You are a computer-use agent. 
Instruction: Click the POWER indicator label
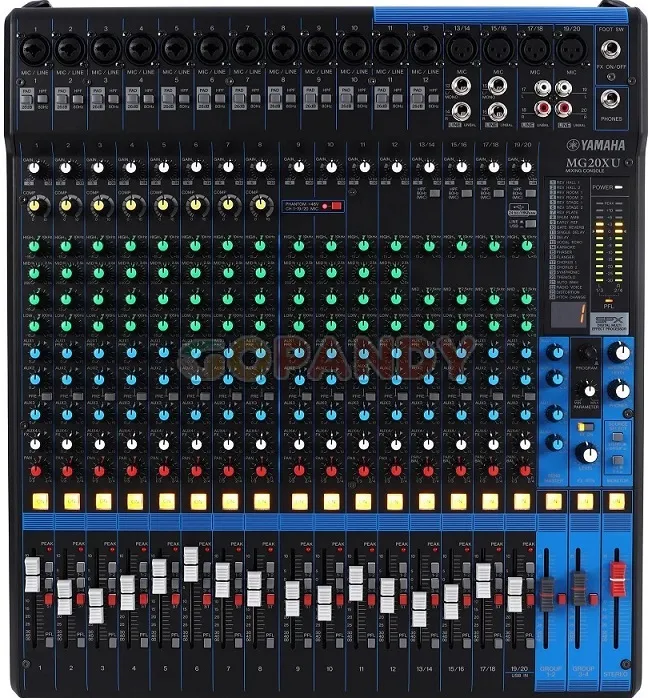point(603,187)
